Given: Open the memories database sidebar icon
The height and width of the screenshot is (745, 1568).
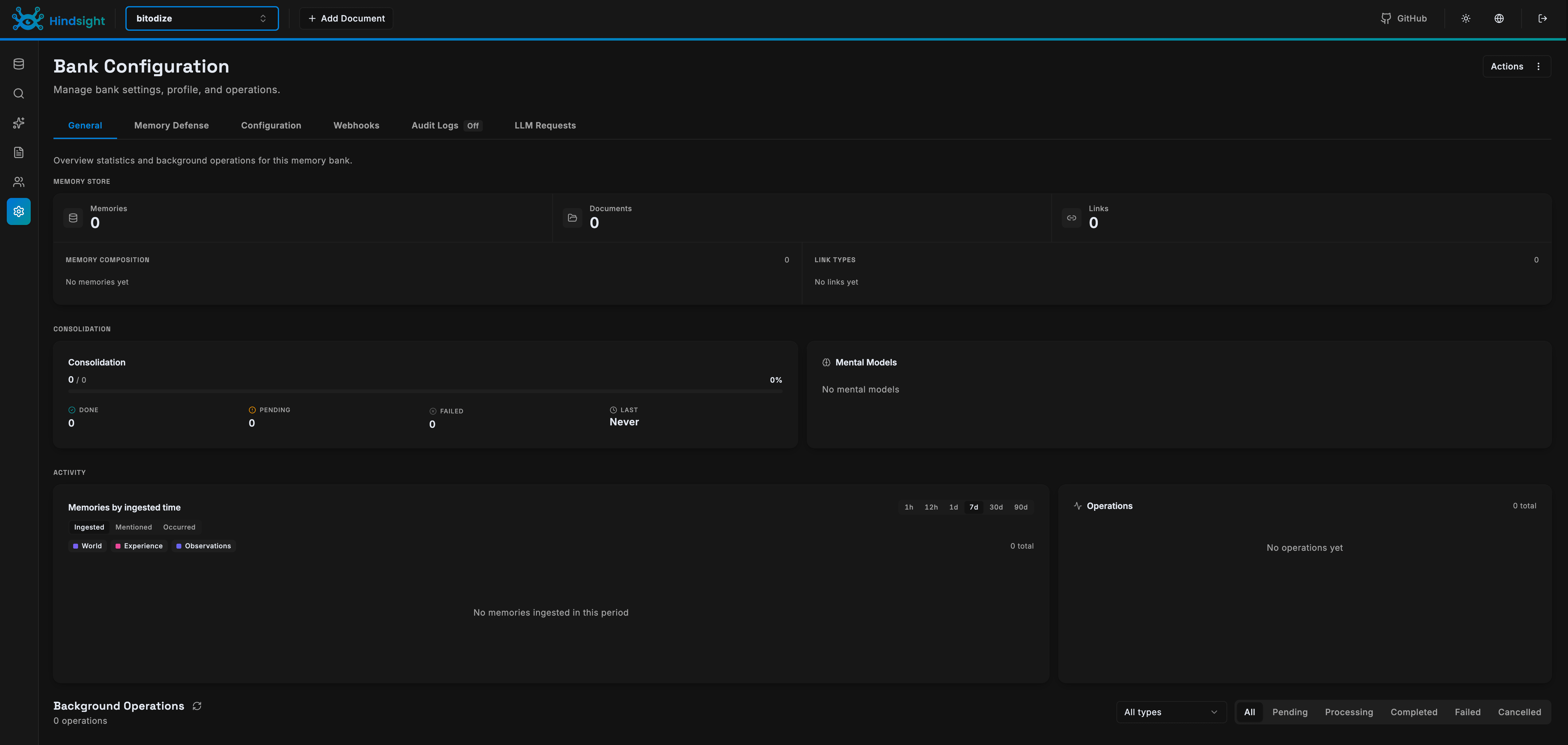Looking at the screenshot, I should (x=19, y=64).
